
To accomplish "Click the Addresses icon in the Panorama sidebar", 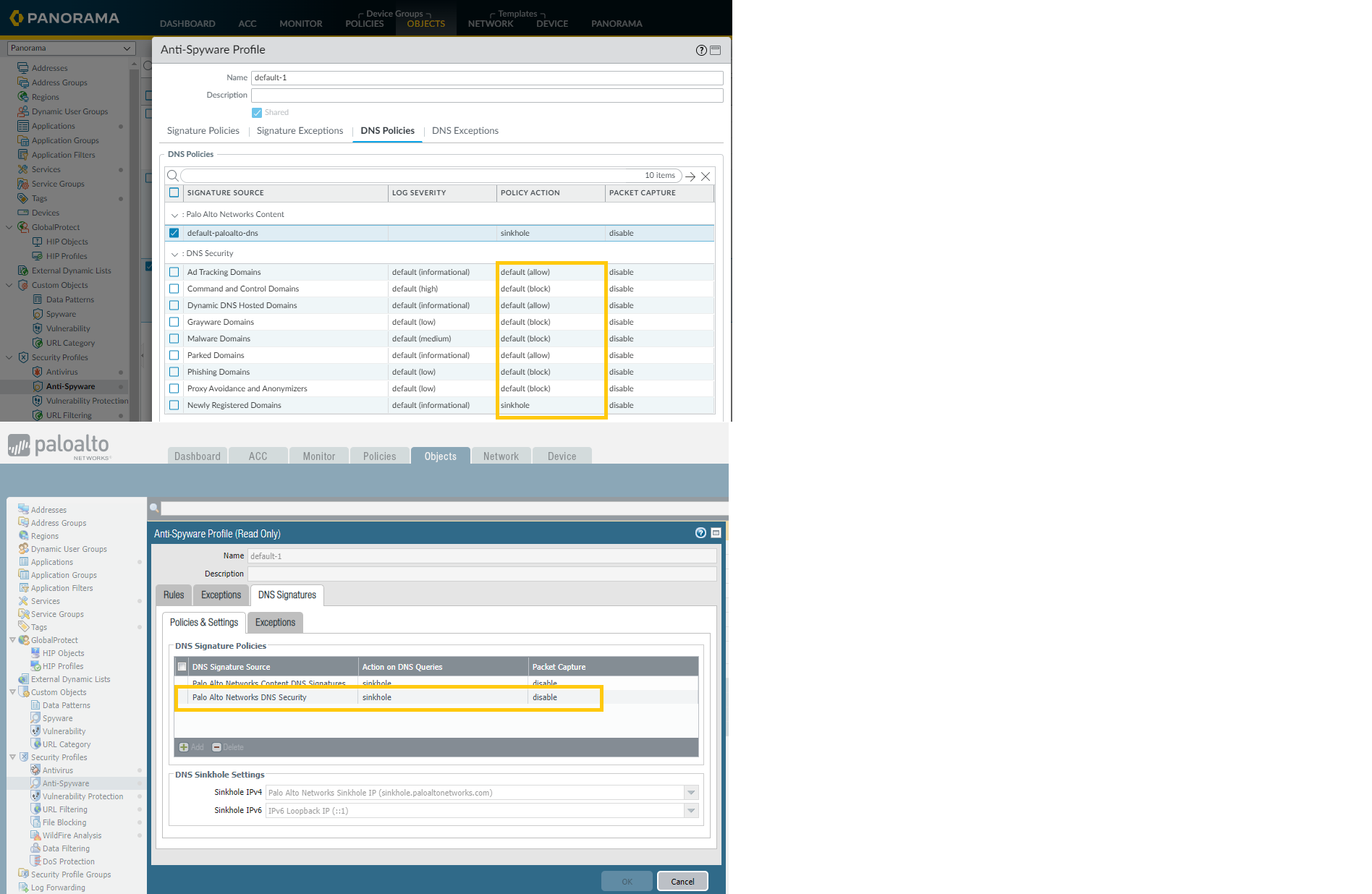I will tap(23, 68).
